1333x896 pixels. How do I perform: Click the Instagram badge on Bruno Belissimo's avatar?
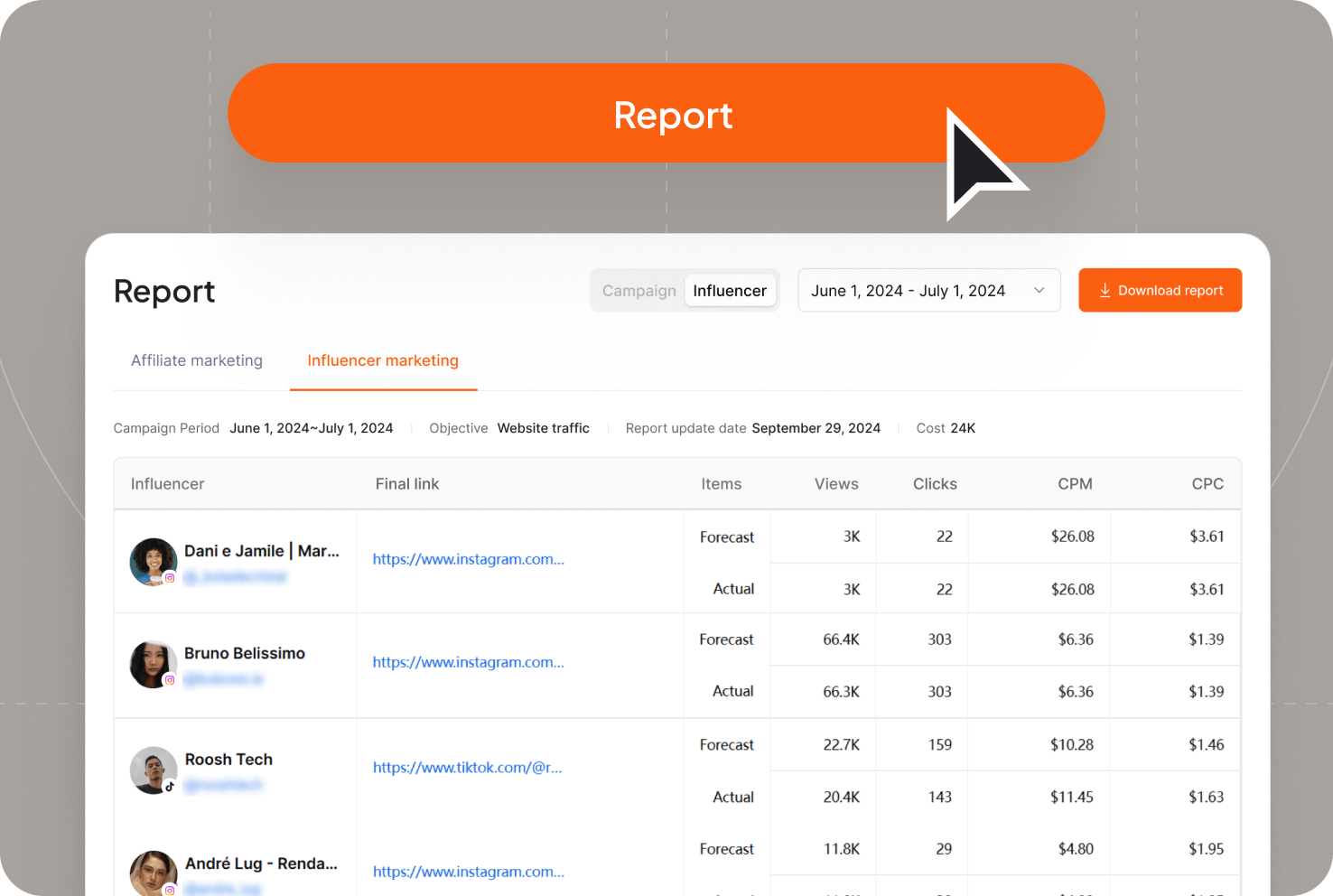coord(170,680)
